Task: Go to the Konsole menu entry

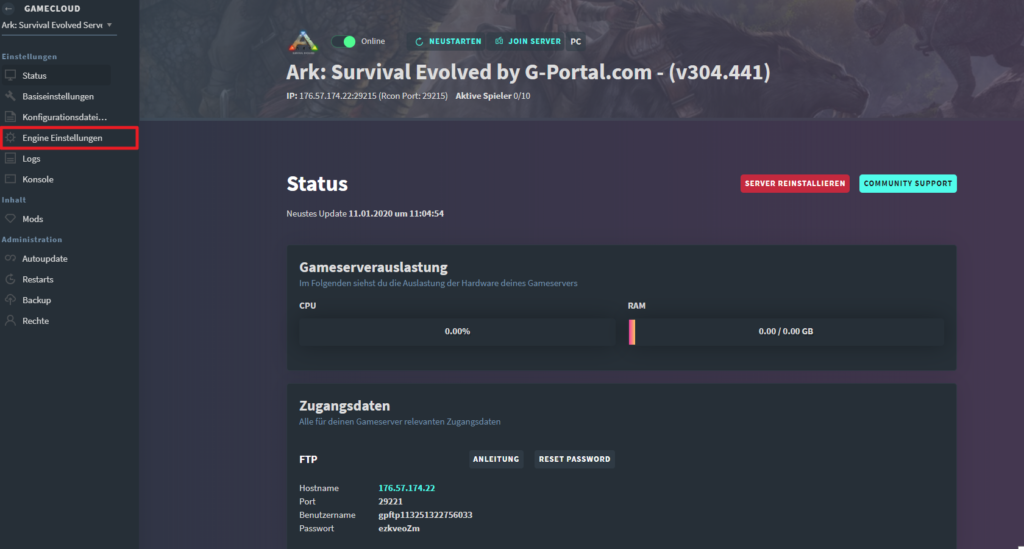Action: (x=38, y=179)
